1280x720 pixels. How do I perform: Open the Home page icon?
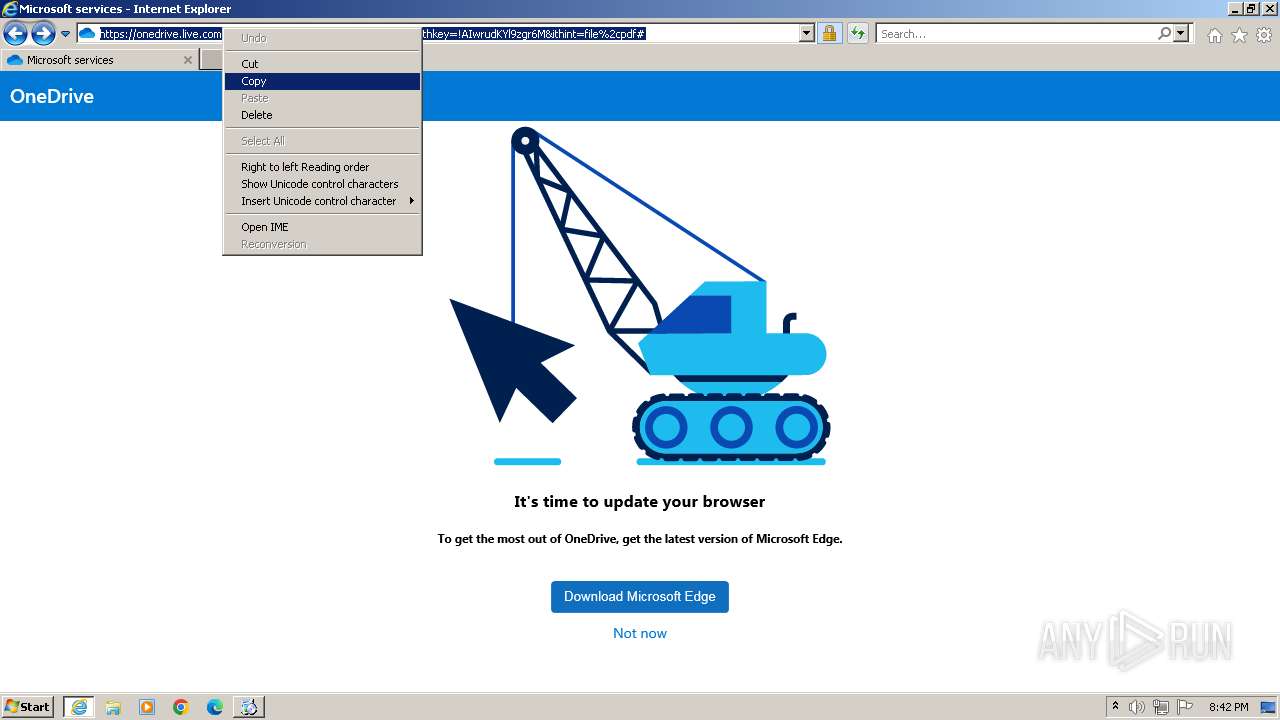[x=1214, y=35]
